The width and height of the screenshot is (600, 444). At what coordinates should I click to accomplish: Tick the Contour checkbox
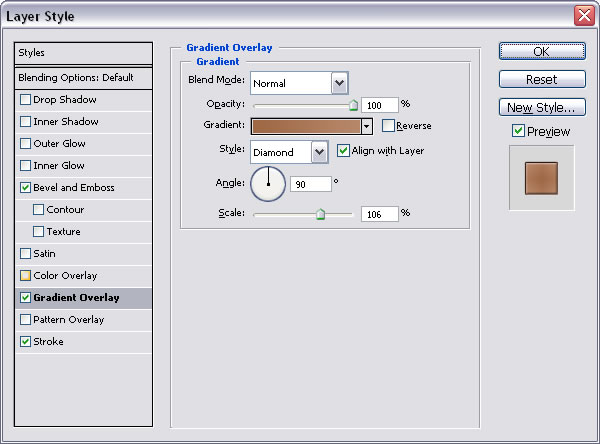point(38,210)
